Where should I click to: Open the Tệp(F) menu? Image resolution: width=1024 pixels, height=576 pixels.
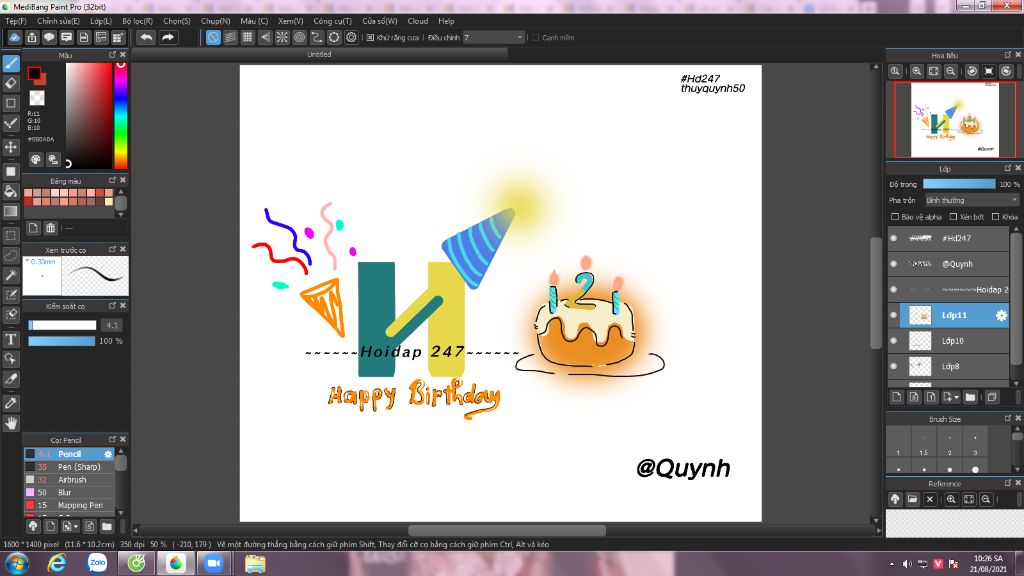click(16, 21)
